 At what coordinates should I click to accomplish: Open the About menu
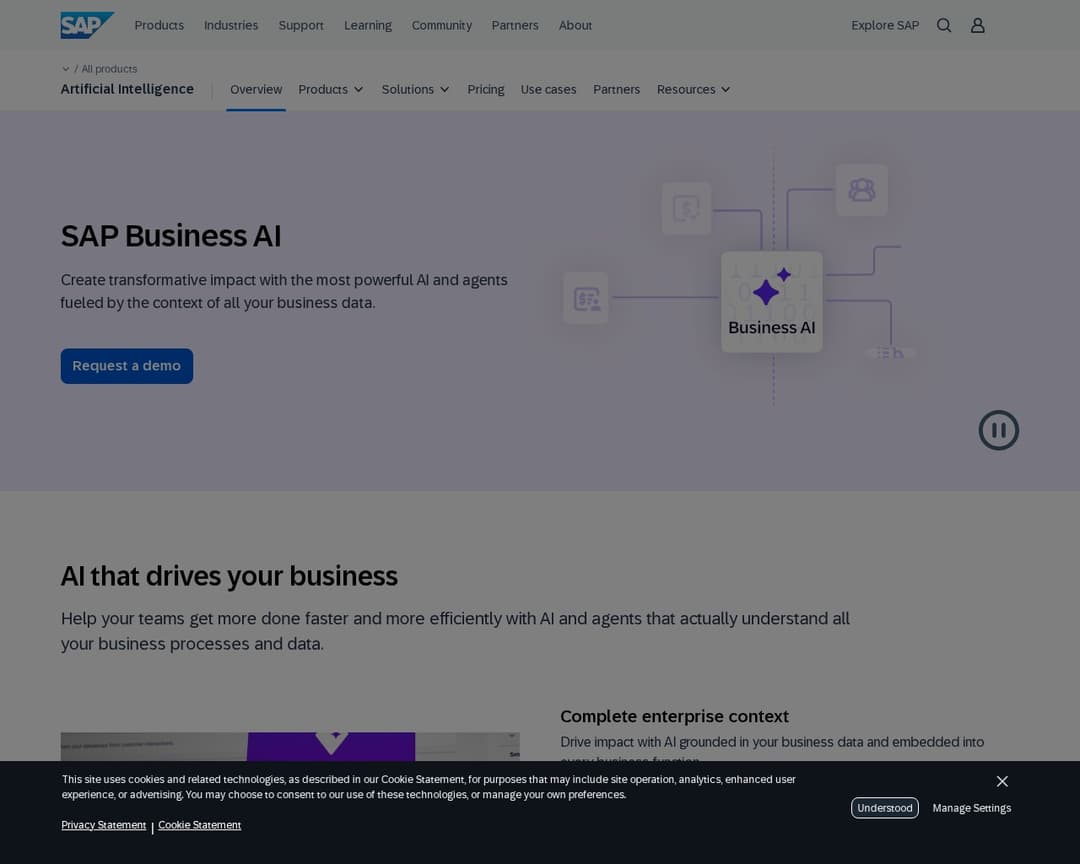(x=575, y=25)
